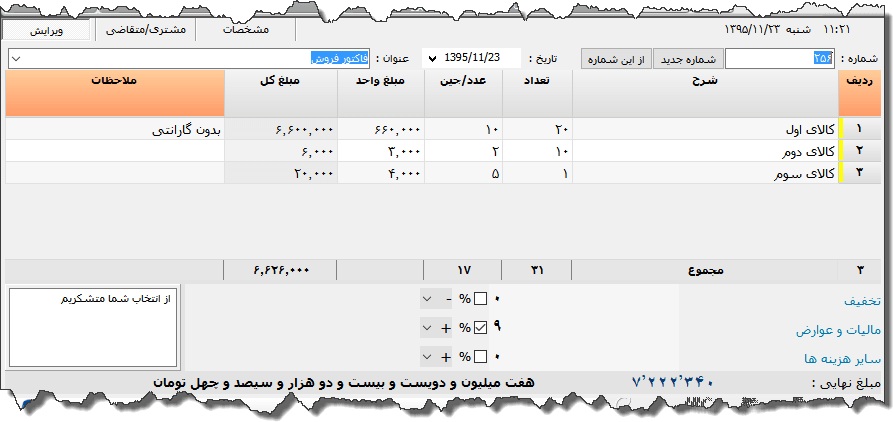893x422 pixels.
Task: Click the quantity ۲۰ cell of کالای اول
Action: pyautogui.click(x=537, y=129)
